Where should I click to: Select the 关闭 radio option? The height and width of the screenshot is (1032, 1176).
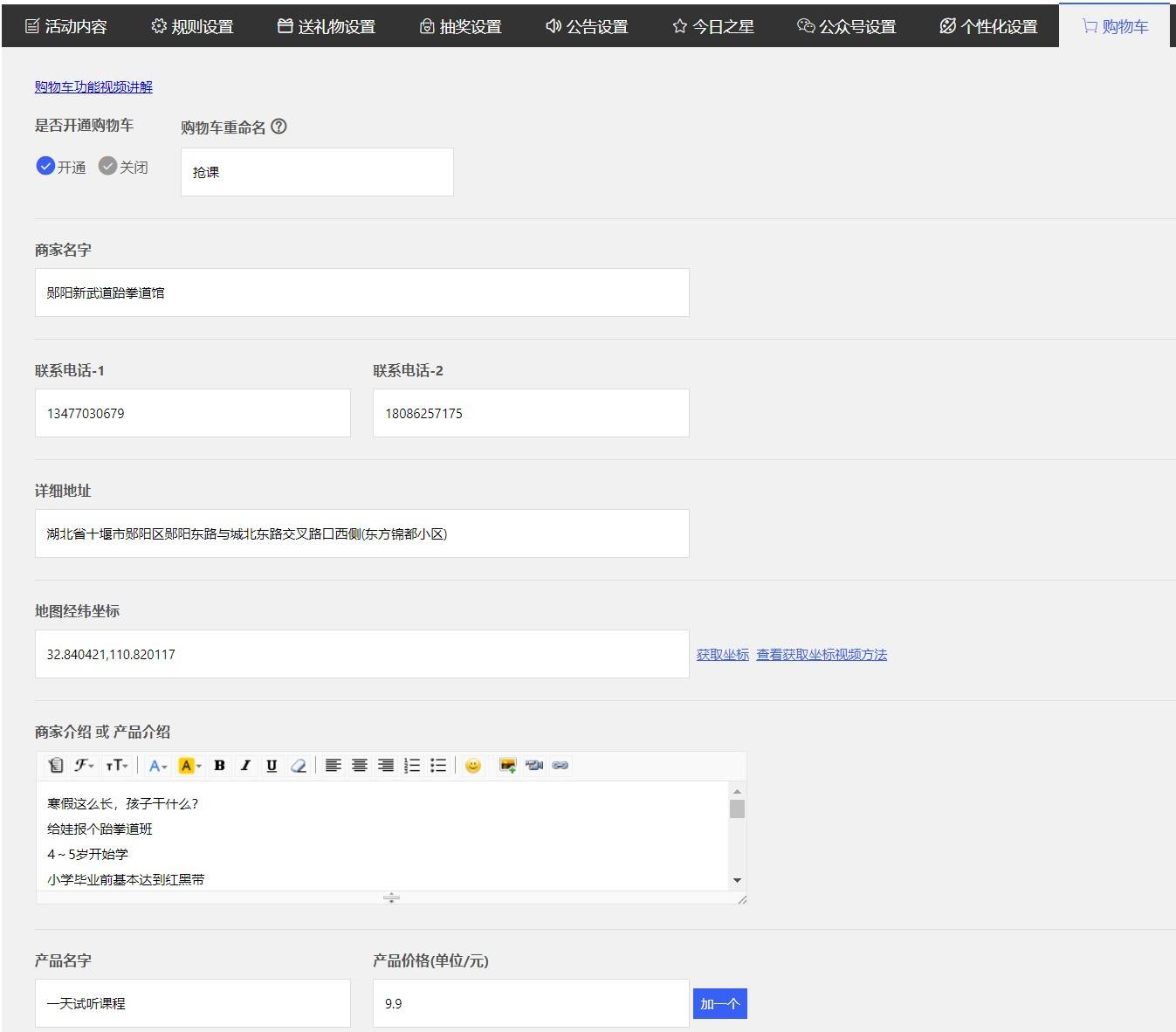pos(123,167)
